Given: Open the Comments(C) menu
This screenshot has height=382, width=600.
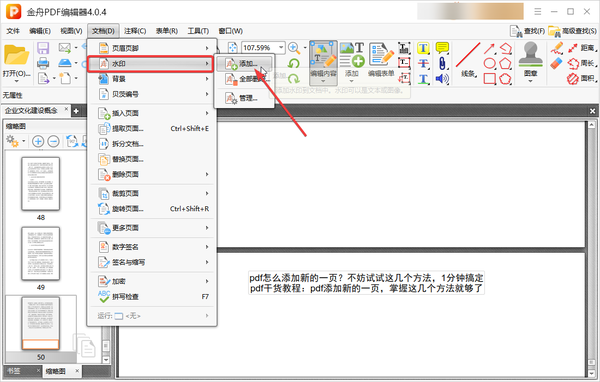Looking at the screenshot, I should (x=135, y=31).
